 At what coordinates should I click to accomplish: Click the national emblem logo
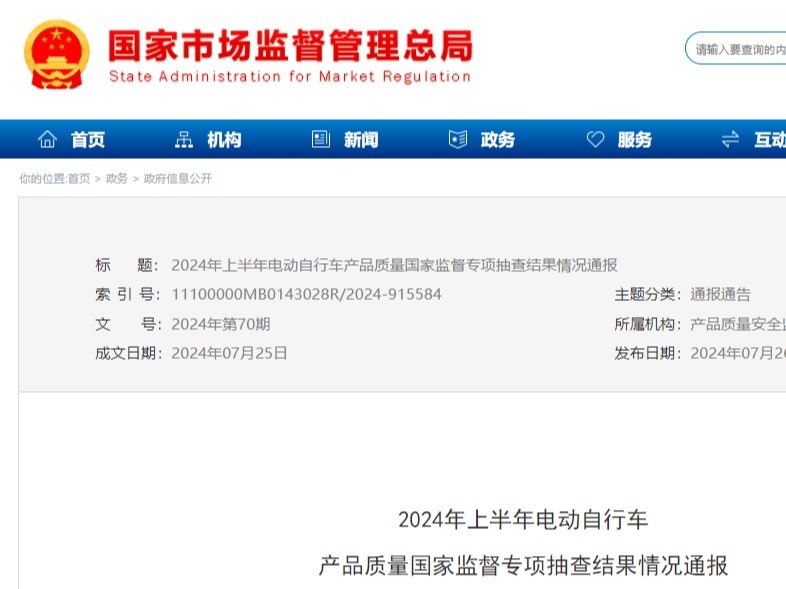click(x=56, y=54)
